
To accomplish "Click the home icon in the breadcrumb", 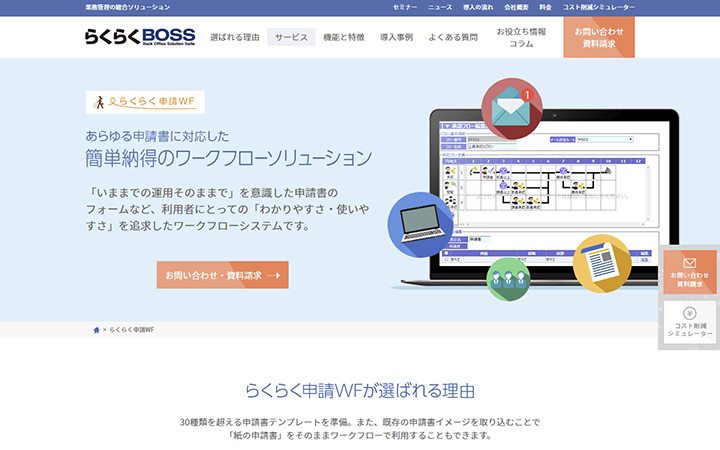I will (96, 330).
